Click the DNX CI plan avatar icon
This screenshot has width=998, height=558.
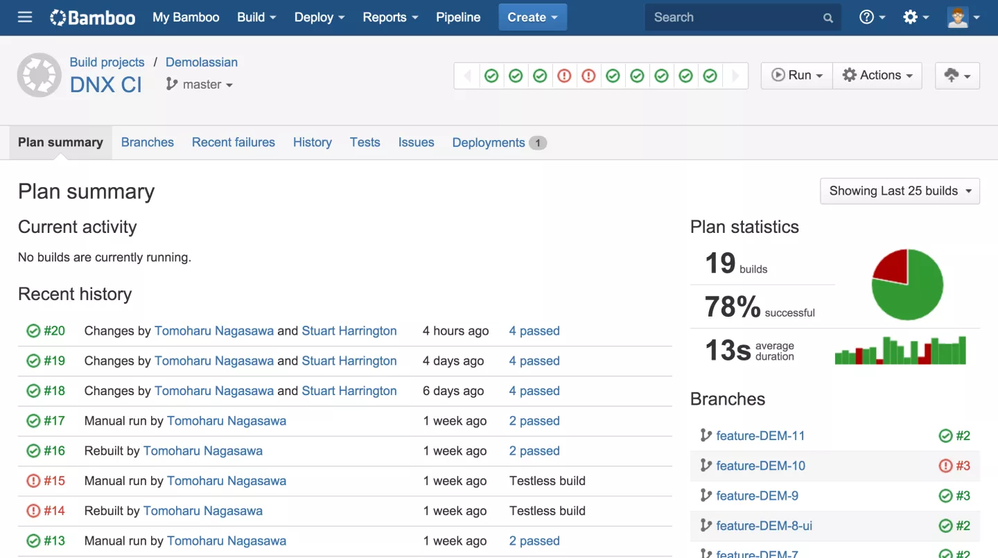(x=39, y=76)
